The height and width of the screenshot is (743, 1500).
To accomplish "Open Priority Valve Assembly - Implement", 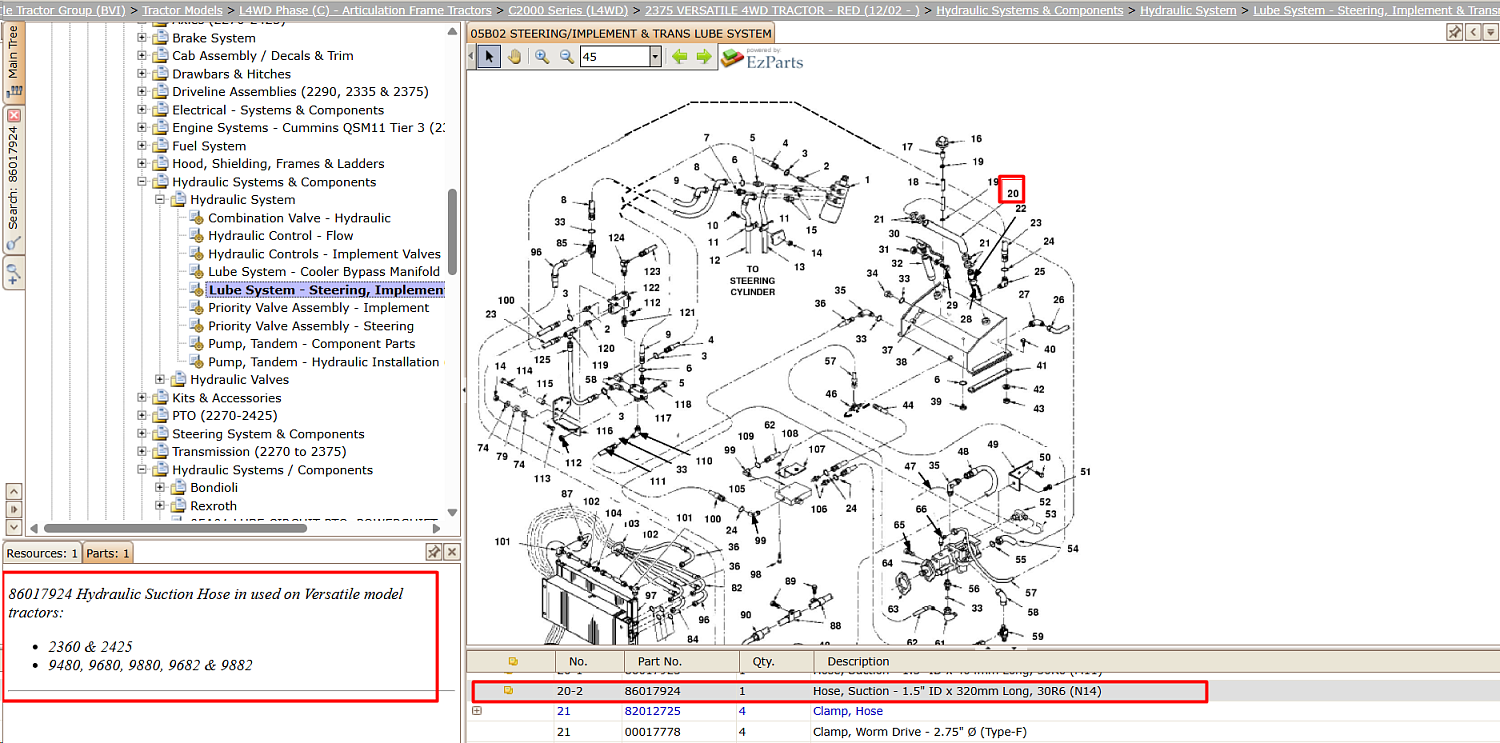I will pos(318,308).
